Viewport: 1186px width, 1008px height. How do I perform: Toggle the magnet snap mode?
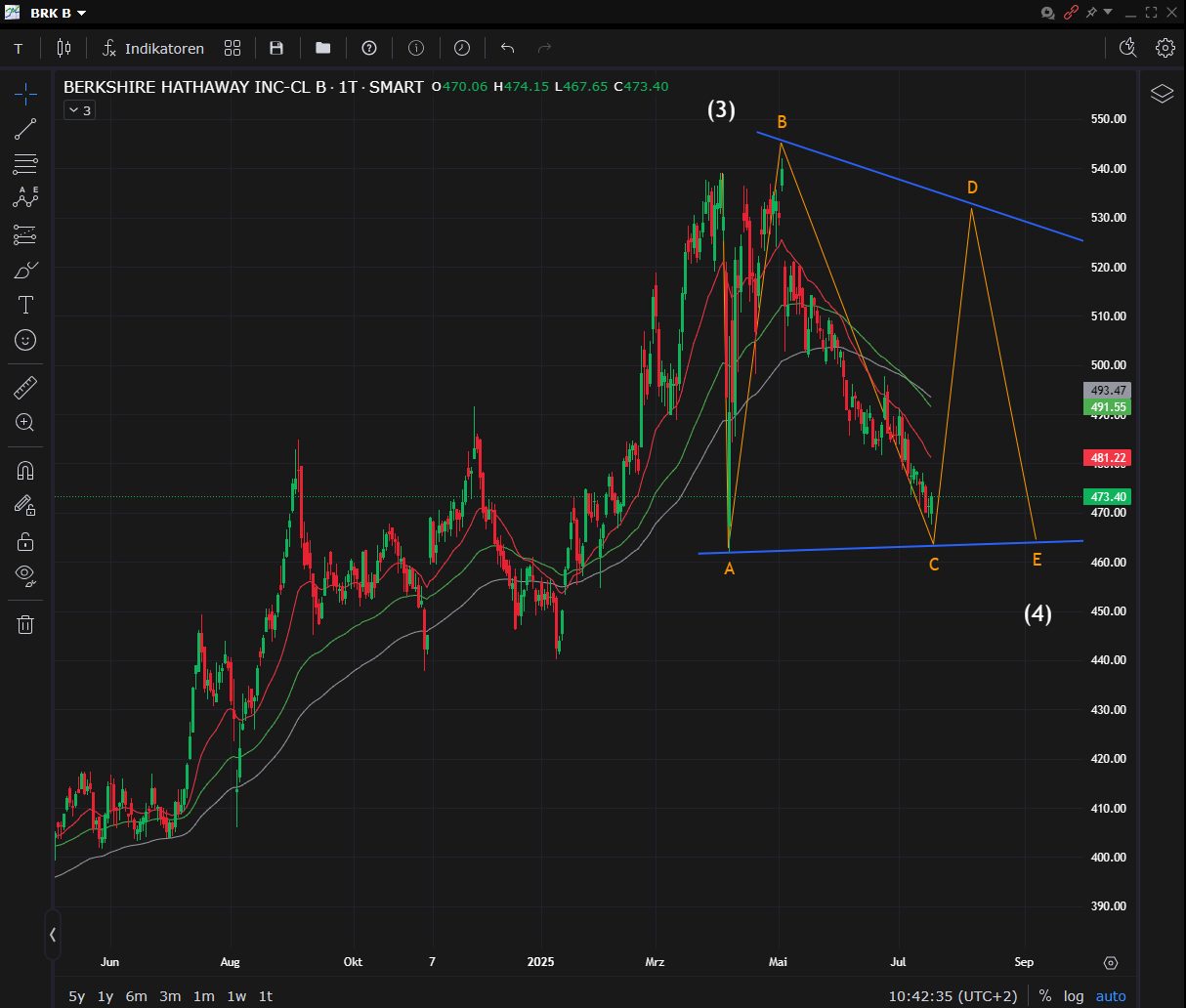pyautogui.click(x=25, y=471)
